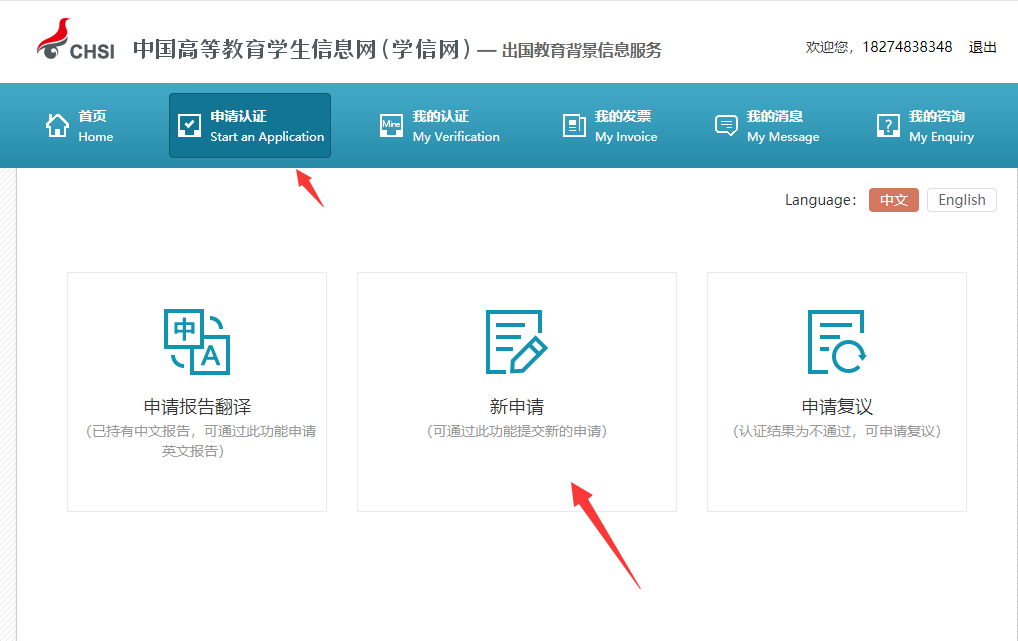Click the 申请复议 refresh document icon
This screenshot has width=1018, height=641.
tap(836, 341)
